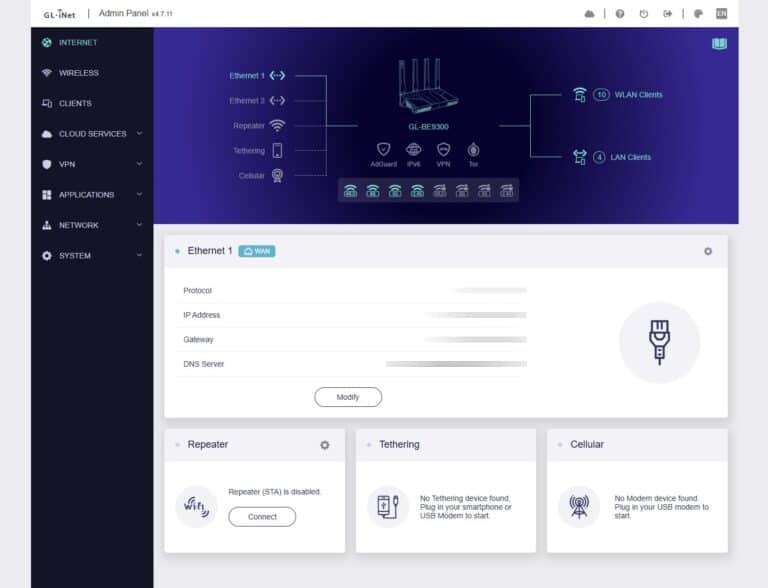This screenshot has height=588, width=768.
Task: Select the Ethernet 2 port icon in diagram
Action: click(277, 100)
